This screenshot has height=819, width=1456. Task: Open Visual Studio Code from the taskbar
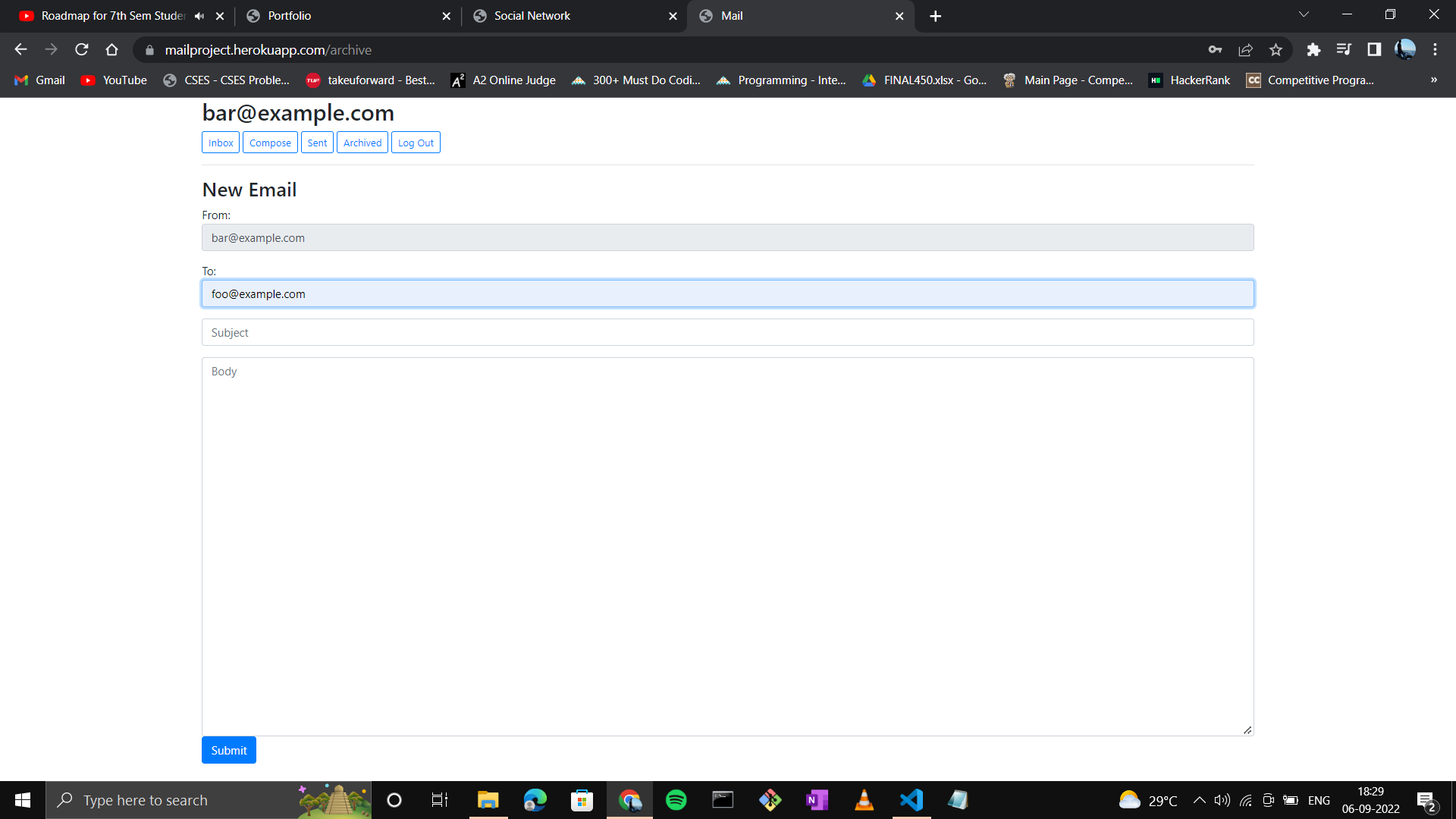(911, 799)
